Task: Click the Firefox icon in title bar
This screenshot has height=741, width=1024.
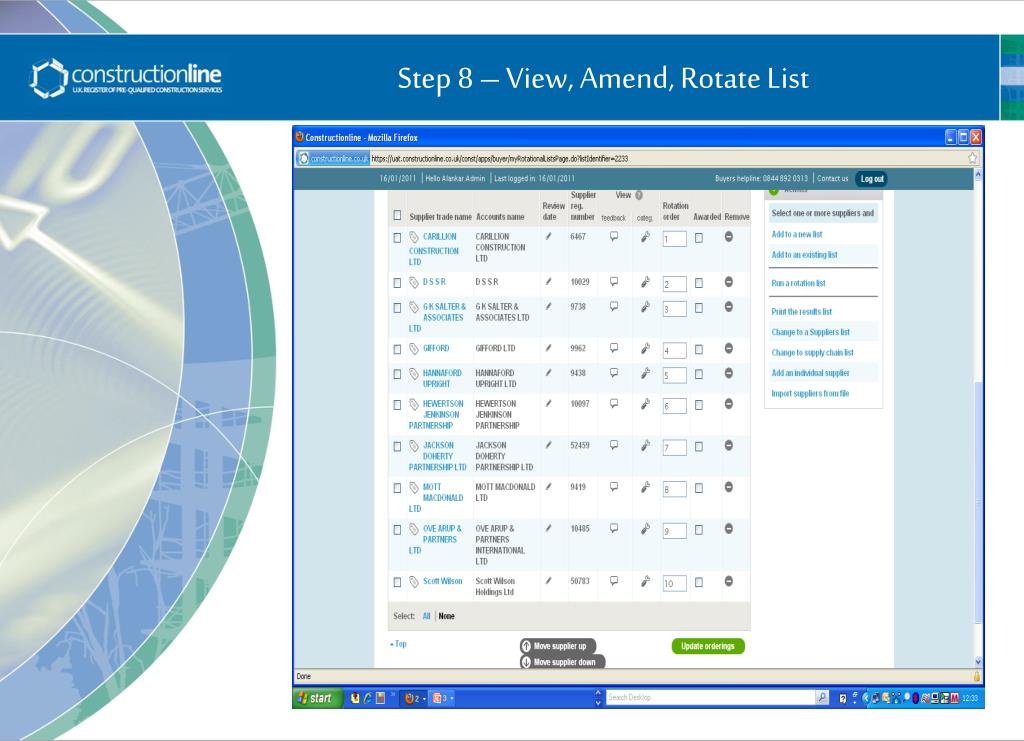Action: click(300, 137)
